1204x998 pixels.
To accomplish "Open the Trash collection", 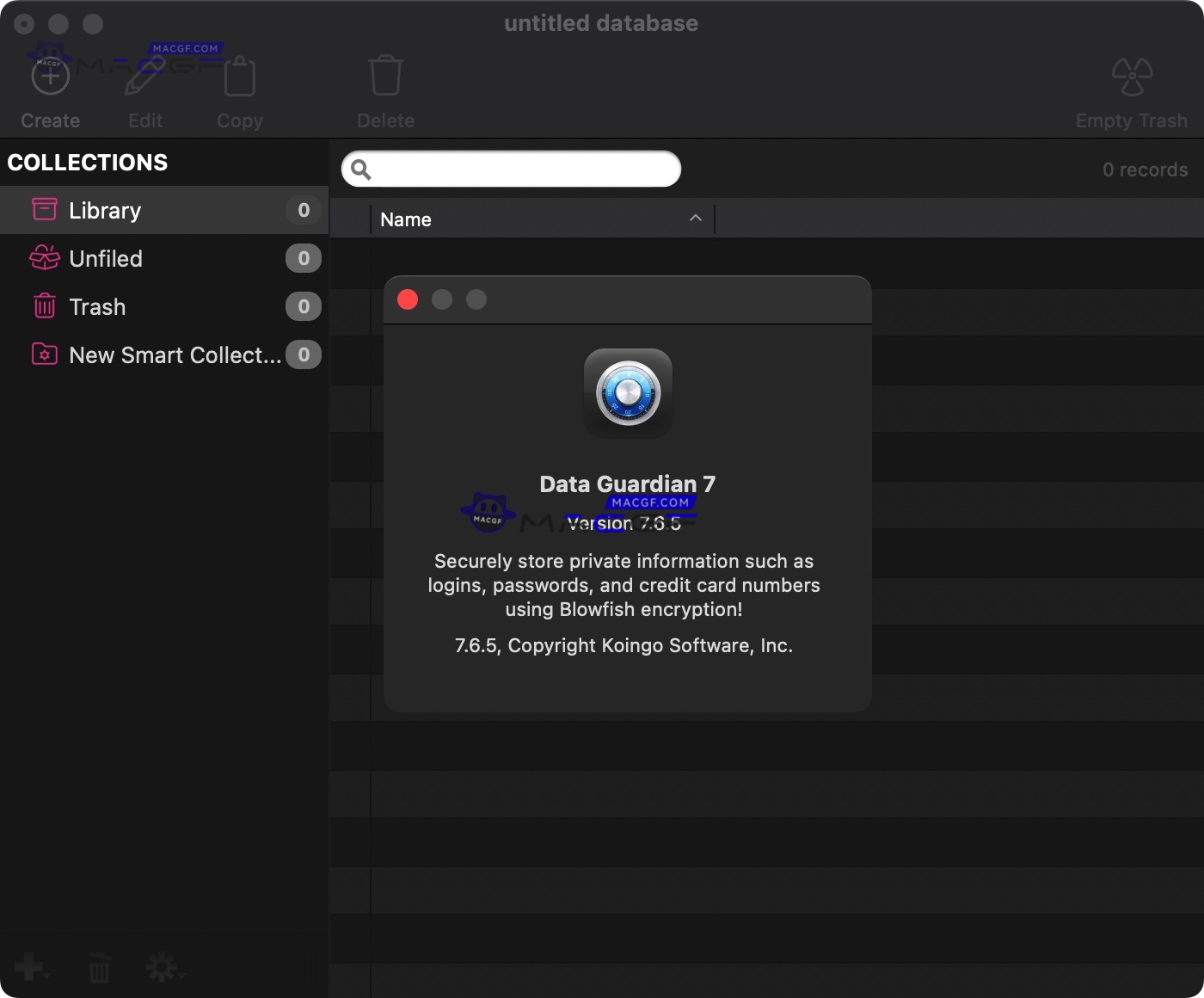I will pyautogui.click(x=96, y=306).
